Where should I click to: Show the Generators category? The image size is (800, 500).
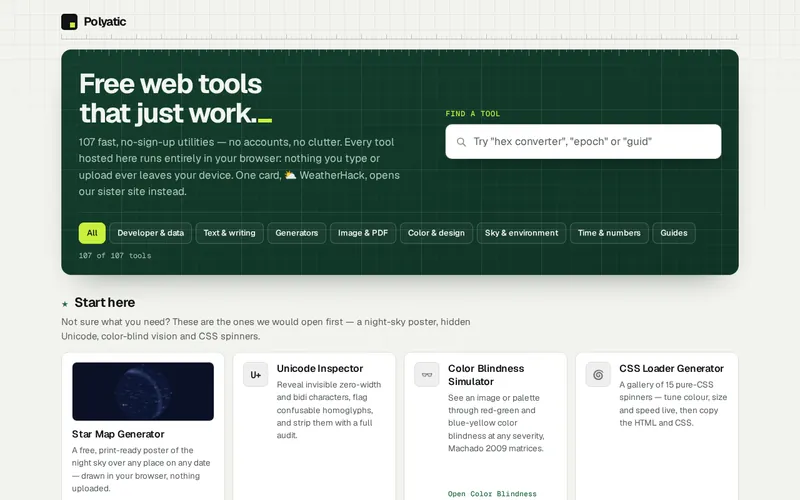coord(296,233)
